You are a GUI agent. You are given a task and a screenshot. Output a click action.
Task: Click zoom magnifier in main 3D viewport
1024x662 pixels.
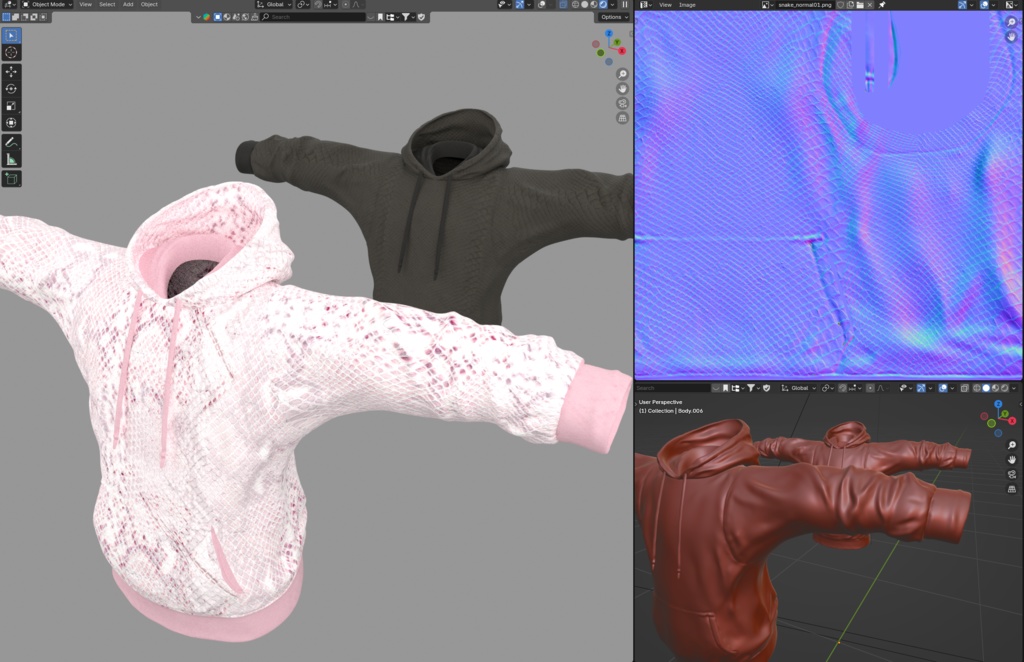point(622,74)
